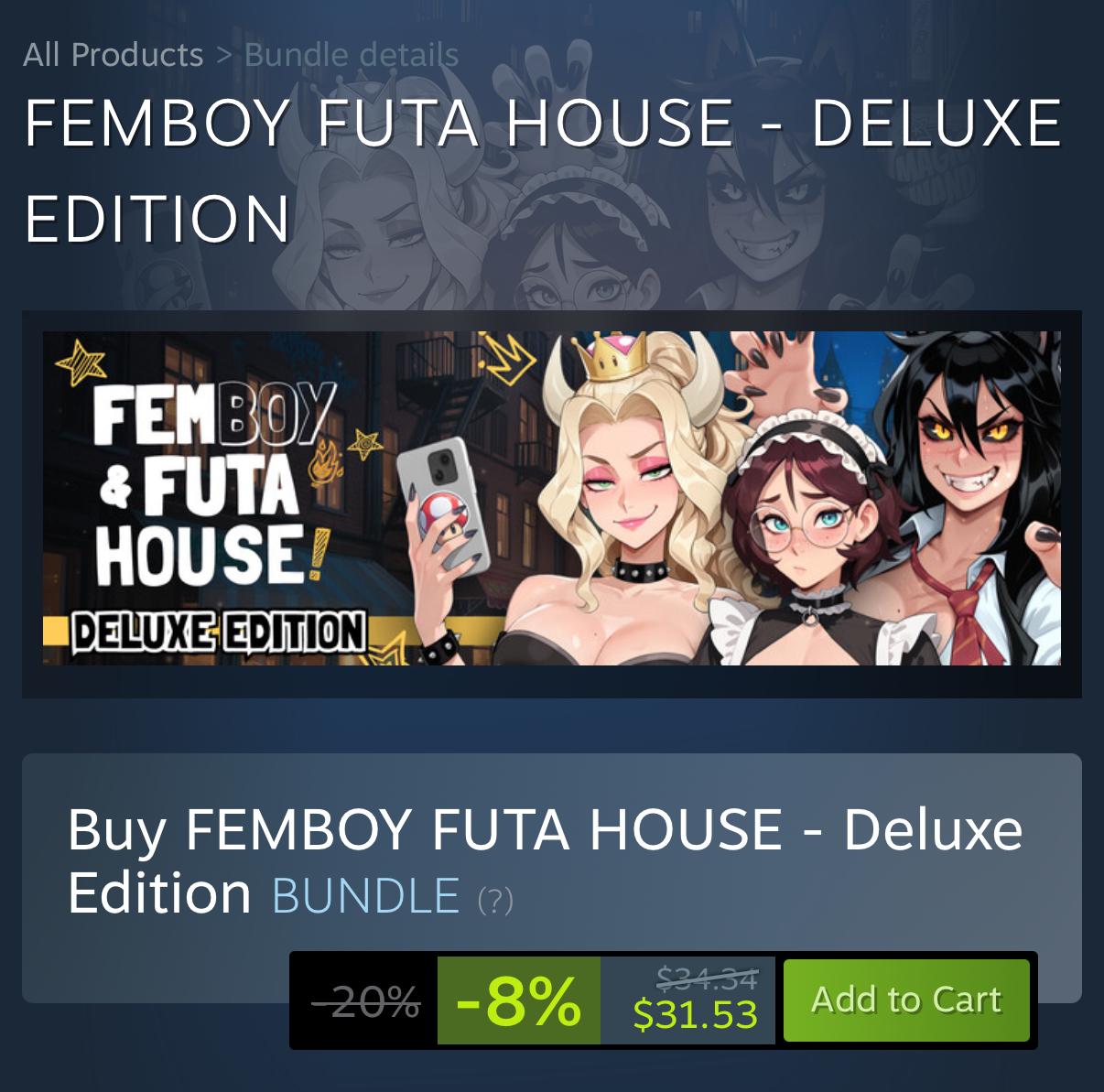Click the $31.53 final price
The height and width of the screenshot is (1092, 1104).
tap(696, 1013)
